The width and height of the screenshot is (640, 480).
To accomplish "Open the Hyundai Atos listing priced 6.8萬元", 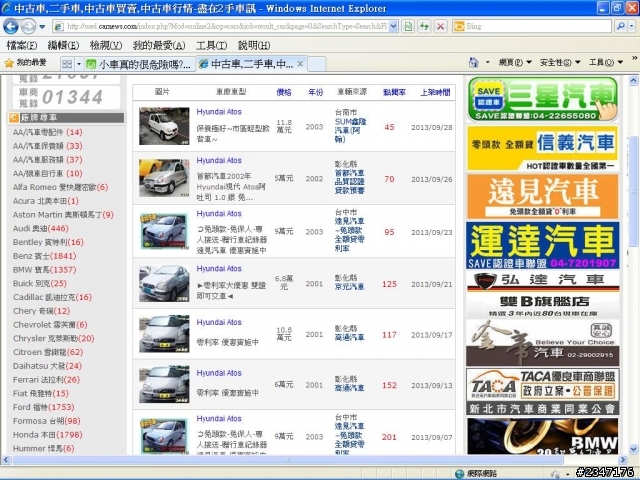I will click(219, 269).
